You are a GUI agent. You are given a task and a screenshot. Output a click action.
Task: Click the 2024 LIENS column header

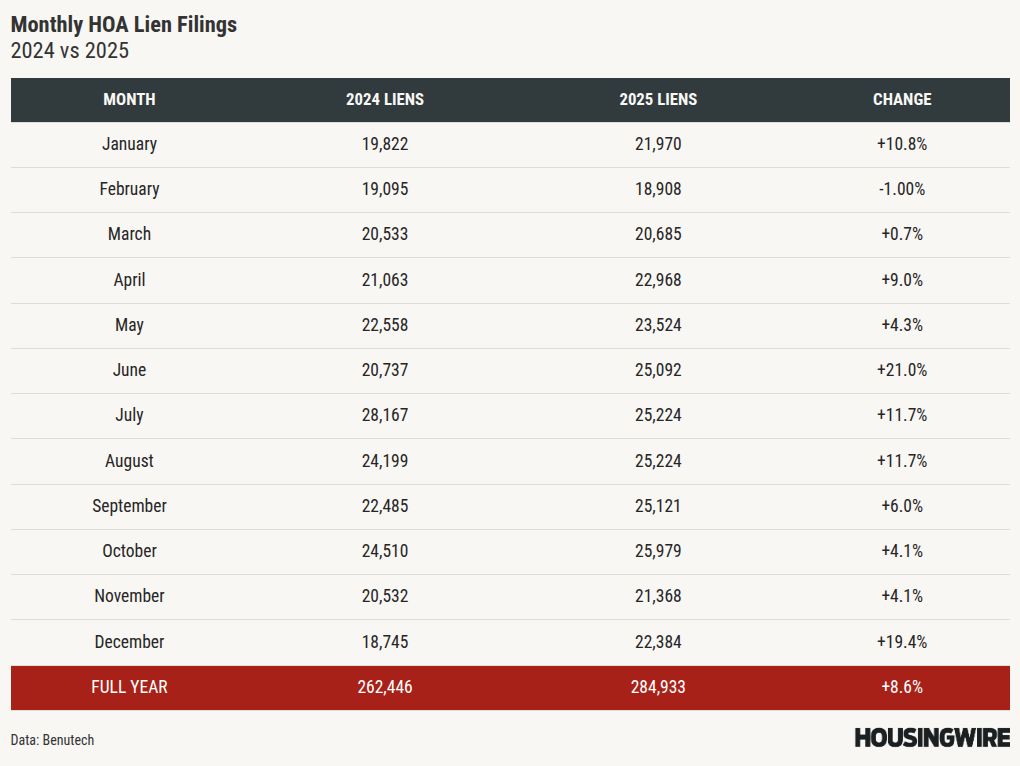385,99
